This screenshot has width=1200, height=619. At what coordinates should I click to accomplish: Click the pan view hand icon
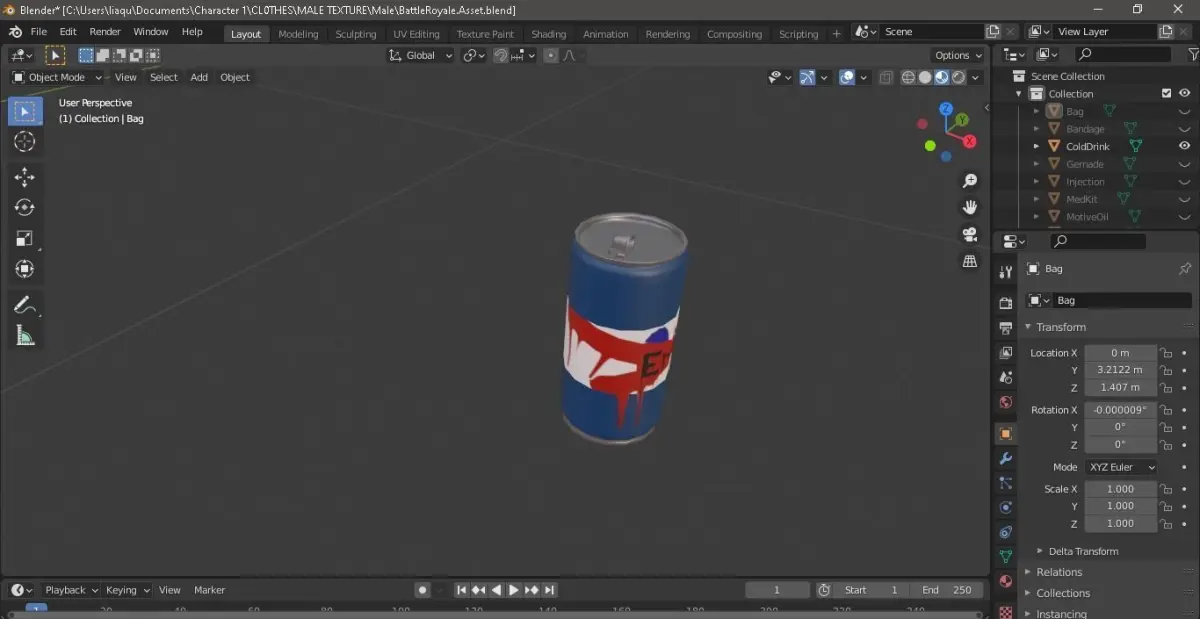coord(969,207)
